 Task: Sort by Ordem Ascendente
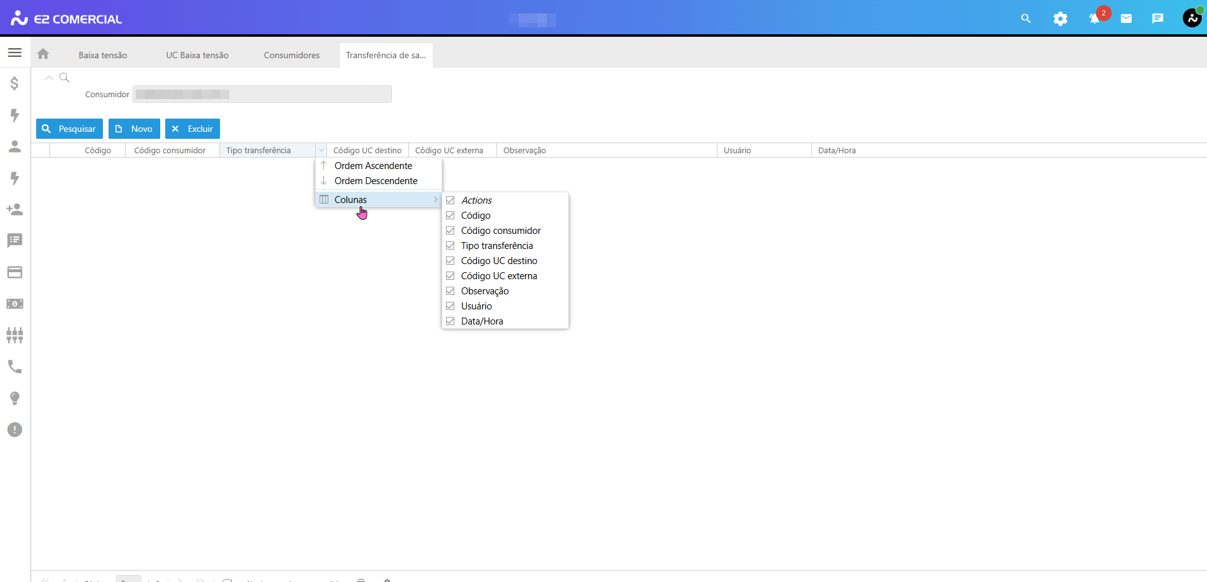click(373, 166)
